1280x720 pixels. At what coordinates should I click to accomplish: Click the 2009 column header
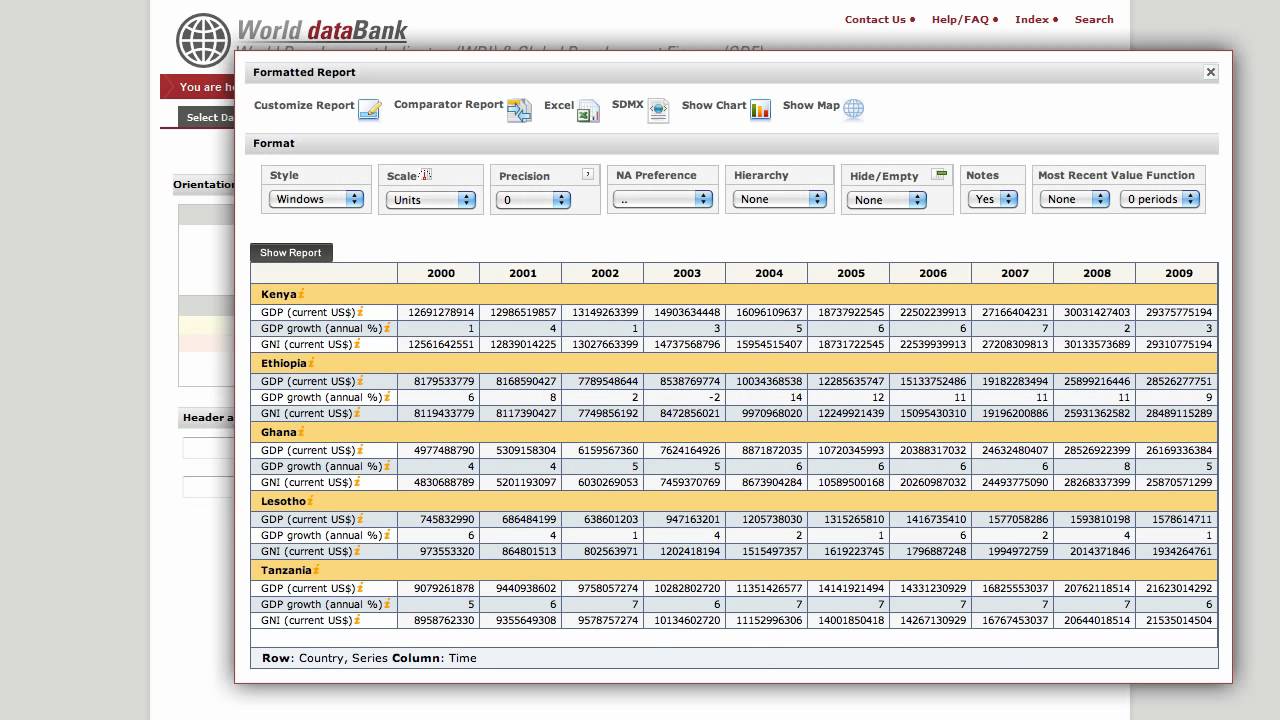(x=1177, y=273)
